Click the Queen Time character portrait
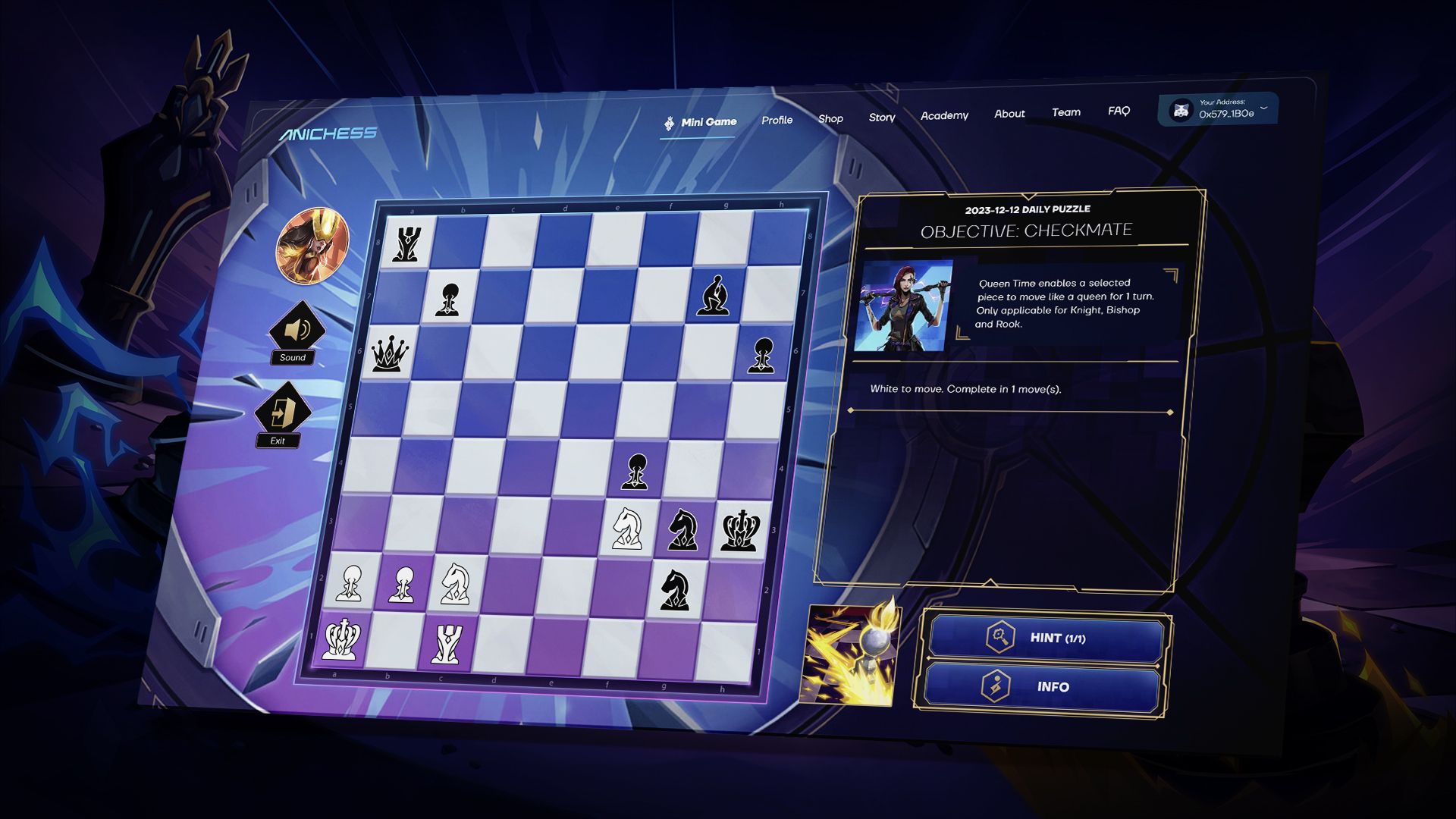 [x=903, y=306]
